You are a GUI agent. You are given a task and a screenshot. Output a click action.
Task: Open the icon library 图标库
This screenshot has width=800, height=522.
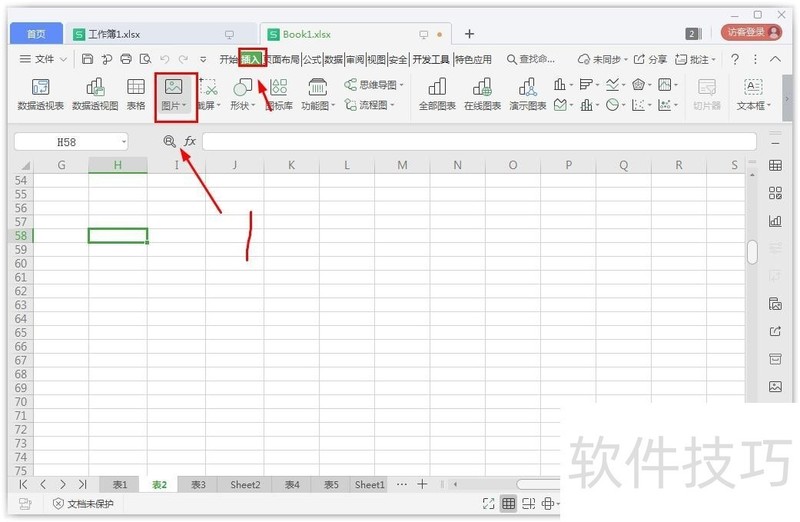point(279,94)
